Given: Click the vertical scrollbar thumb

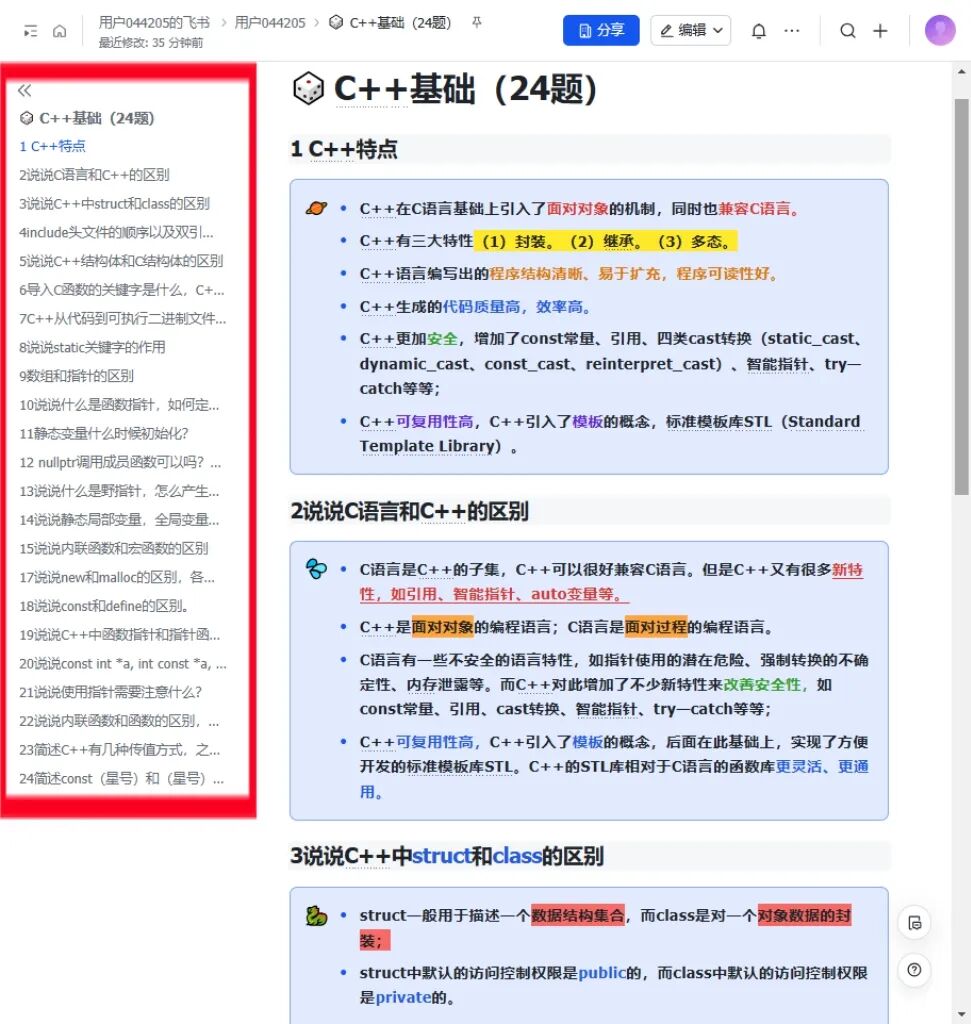Looking at the screenshot, I should click(961, 297).
